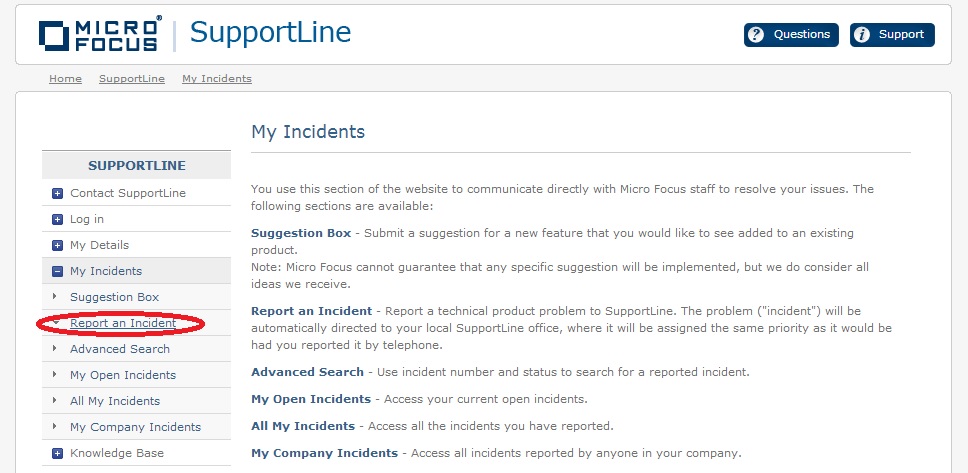Expand the My Details section
Viewport: 968px width, 473px height.
click(x=57, y=245)
